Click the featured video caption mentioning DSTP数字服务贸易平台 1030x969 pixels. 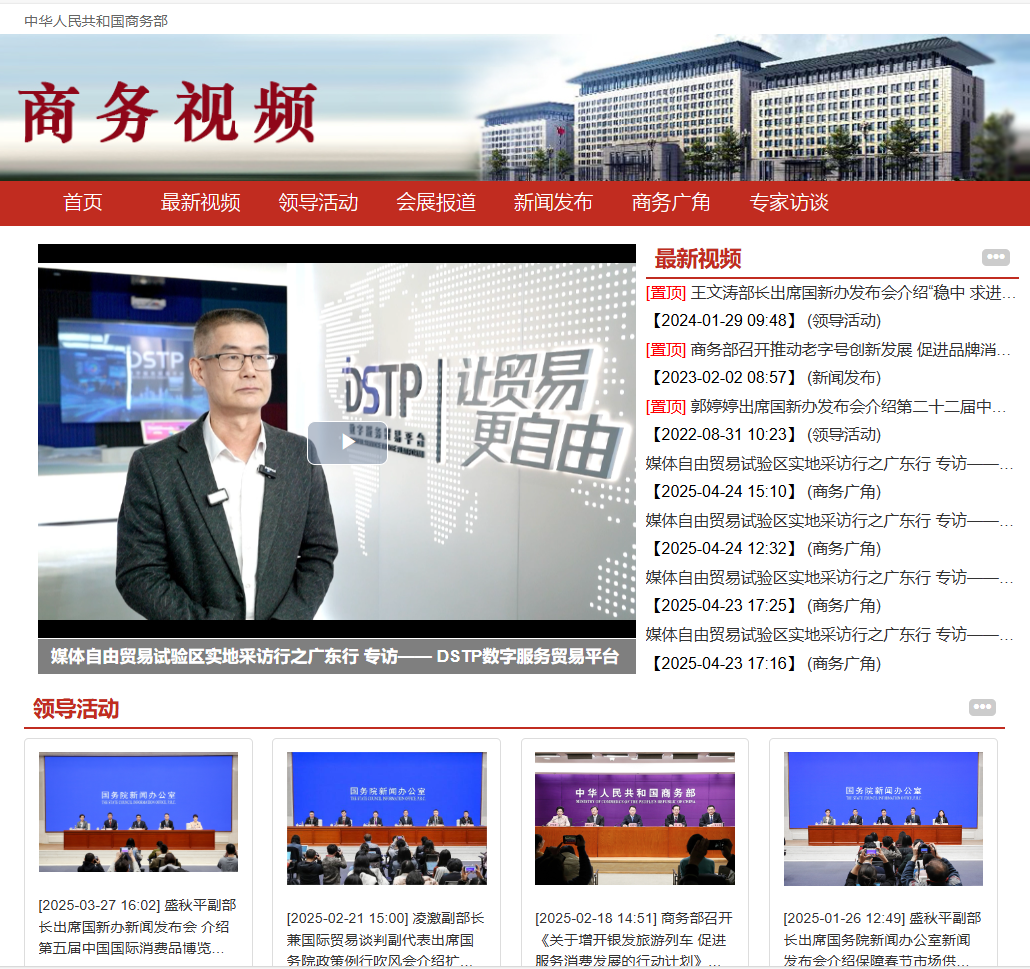pos(335,656)
